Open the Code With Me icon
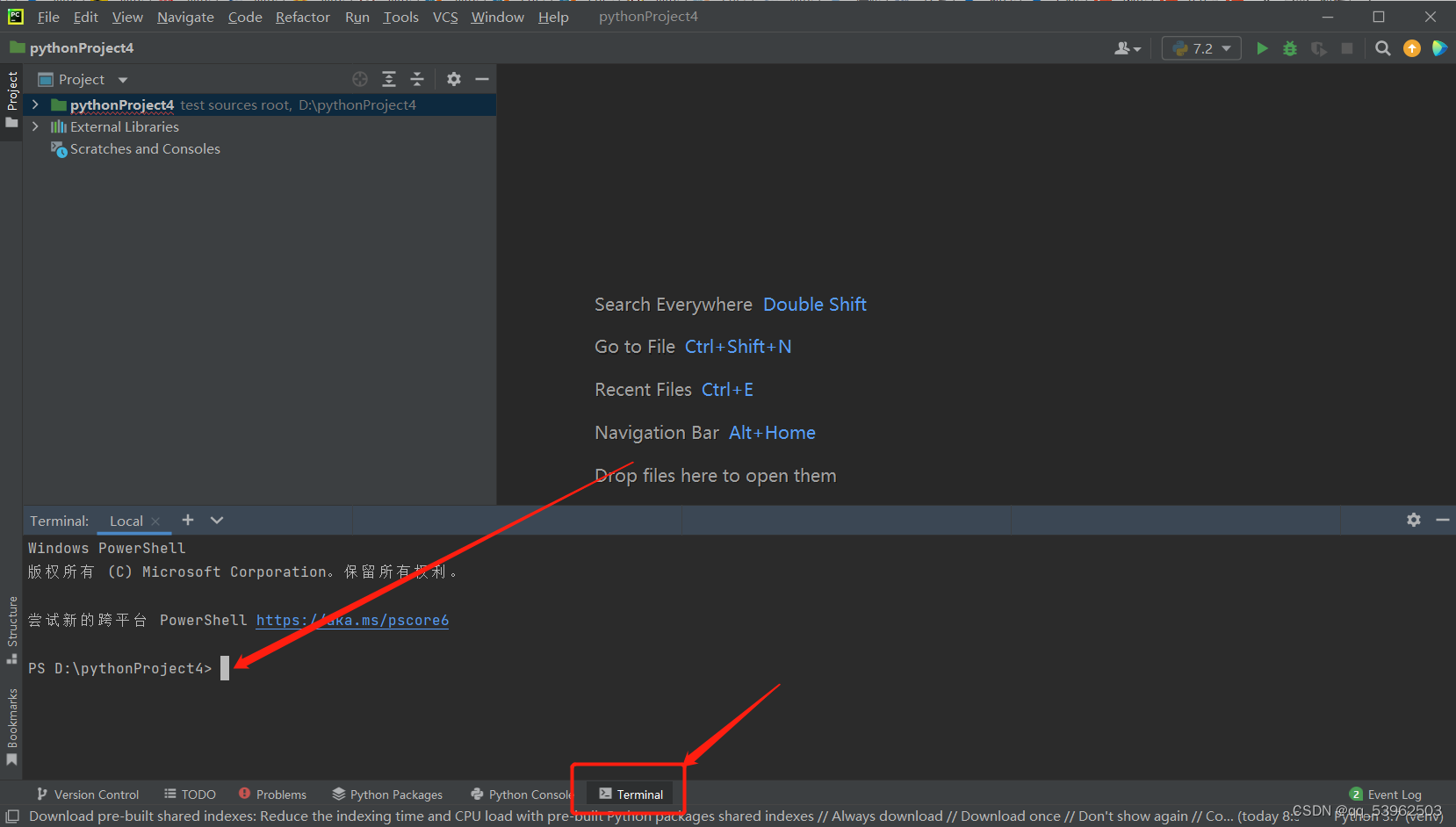 [x=1439, y=48]
